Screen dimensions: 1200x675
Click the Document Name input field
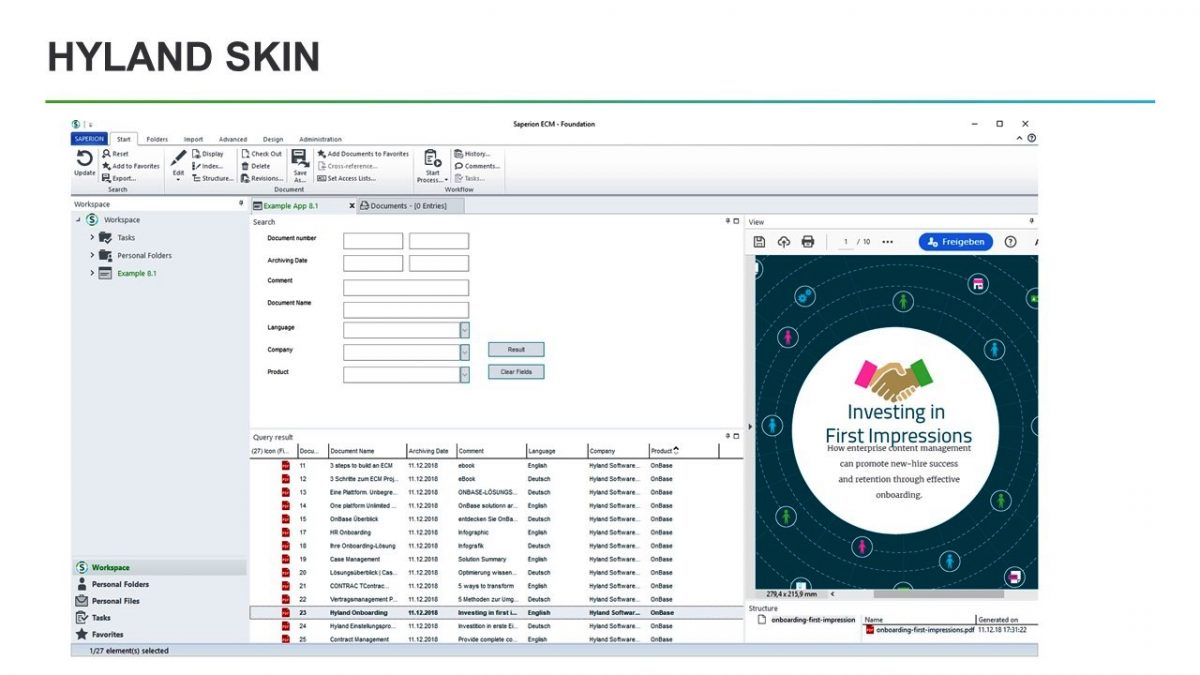tap(405, 310)
